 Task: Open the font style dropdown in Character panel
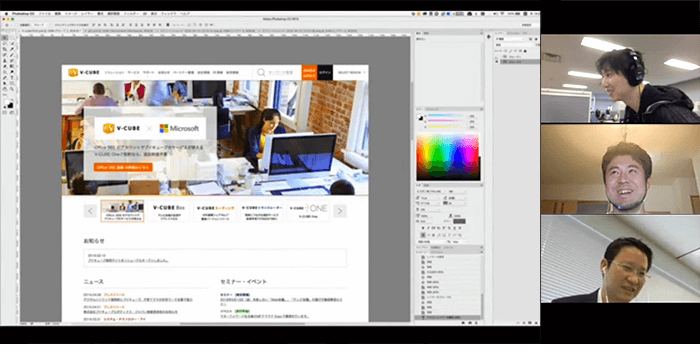tap(458, 191)
